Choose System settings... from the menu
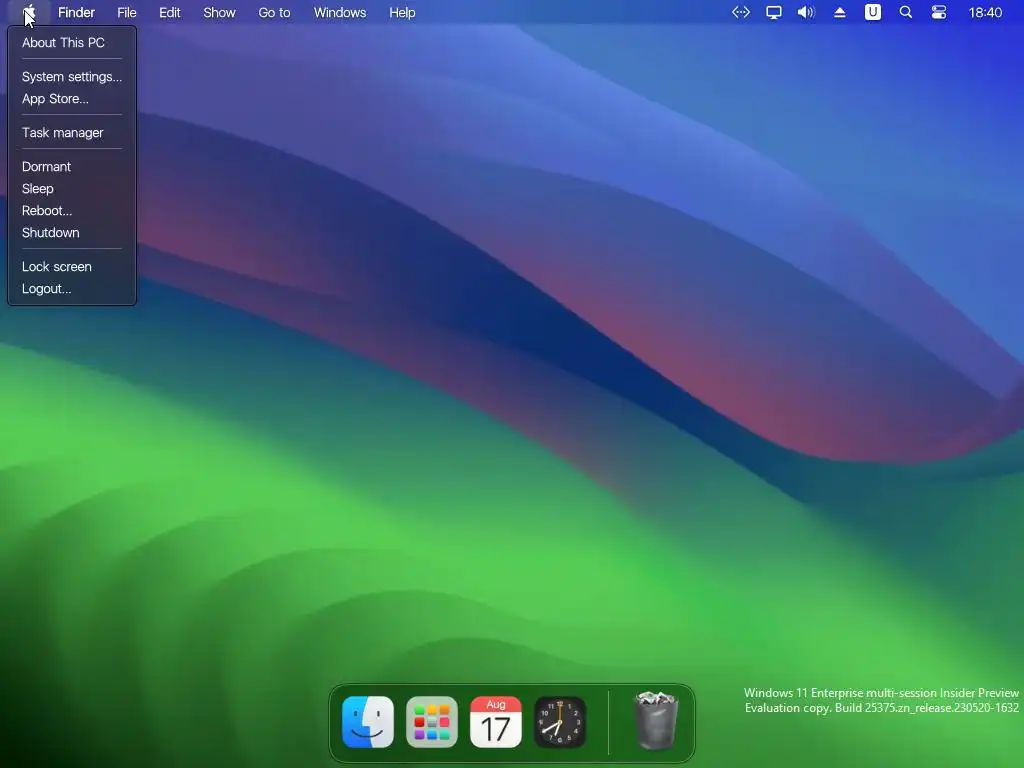1024x768 pixels. coord(72,76)
